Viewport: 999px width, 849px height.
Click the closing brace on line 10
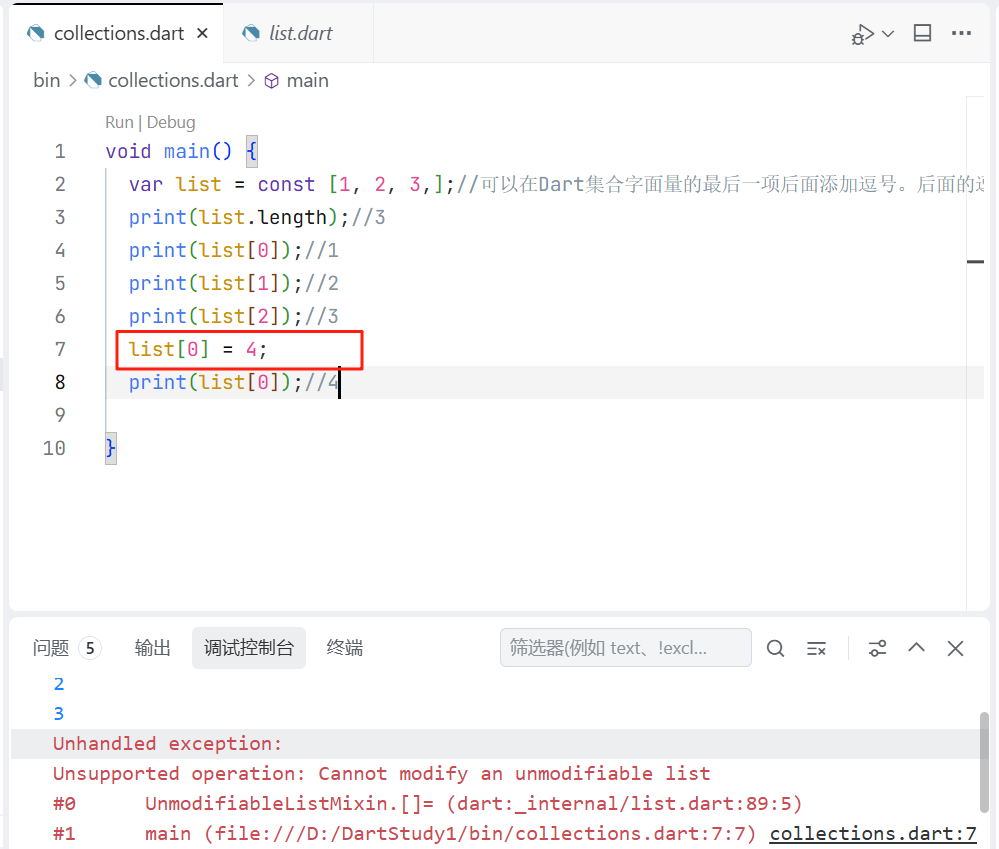pos(110,448)
